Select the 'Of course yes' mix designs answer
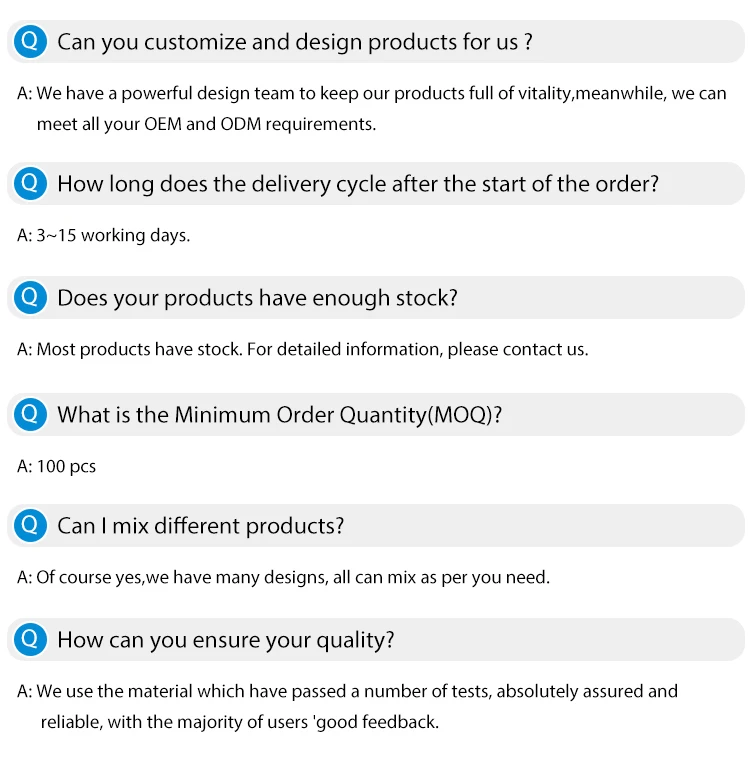750x773 pixels. [284, 577]
